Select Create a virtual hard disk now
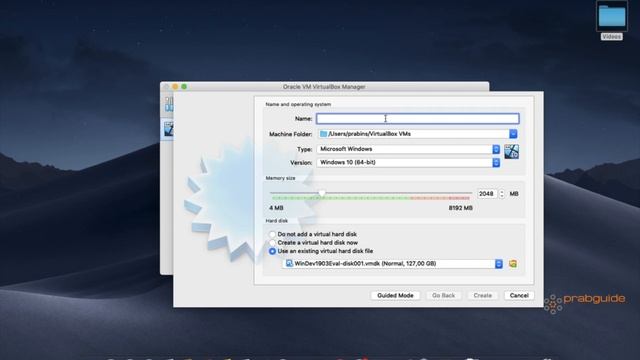Image resolution: width=640 pixels, height=360 pixels. point(313,242)
